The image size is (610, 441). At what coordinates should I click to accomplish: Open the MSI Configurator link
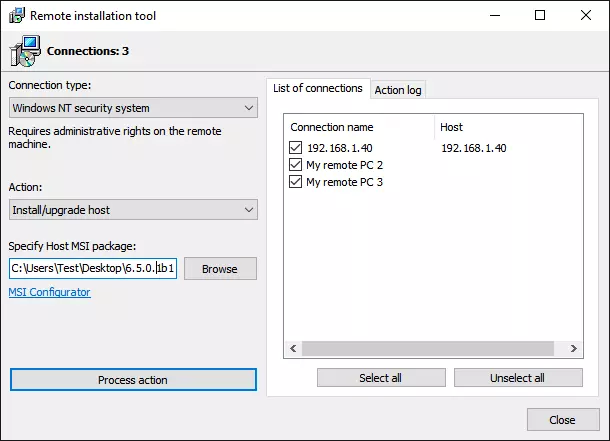[49, 292]
